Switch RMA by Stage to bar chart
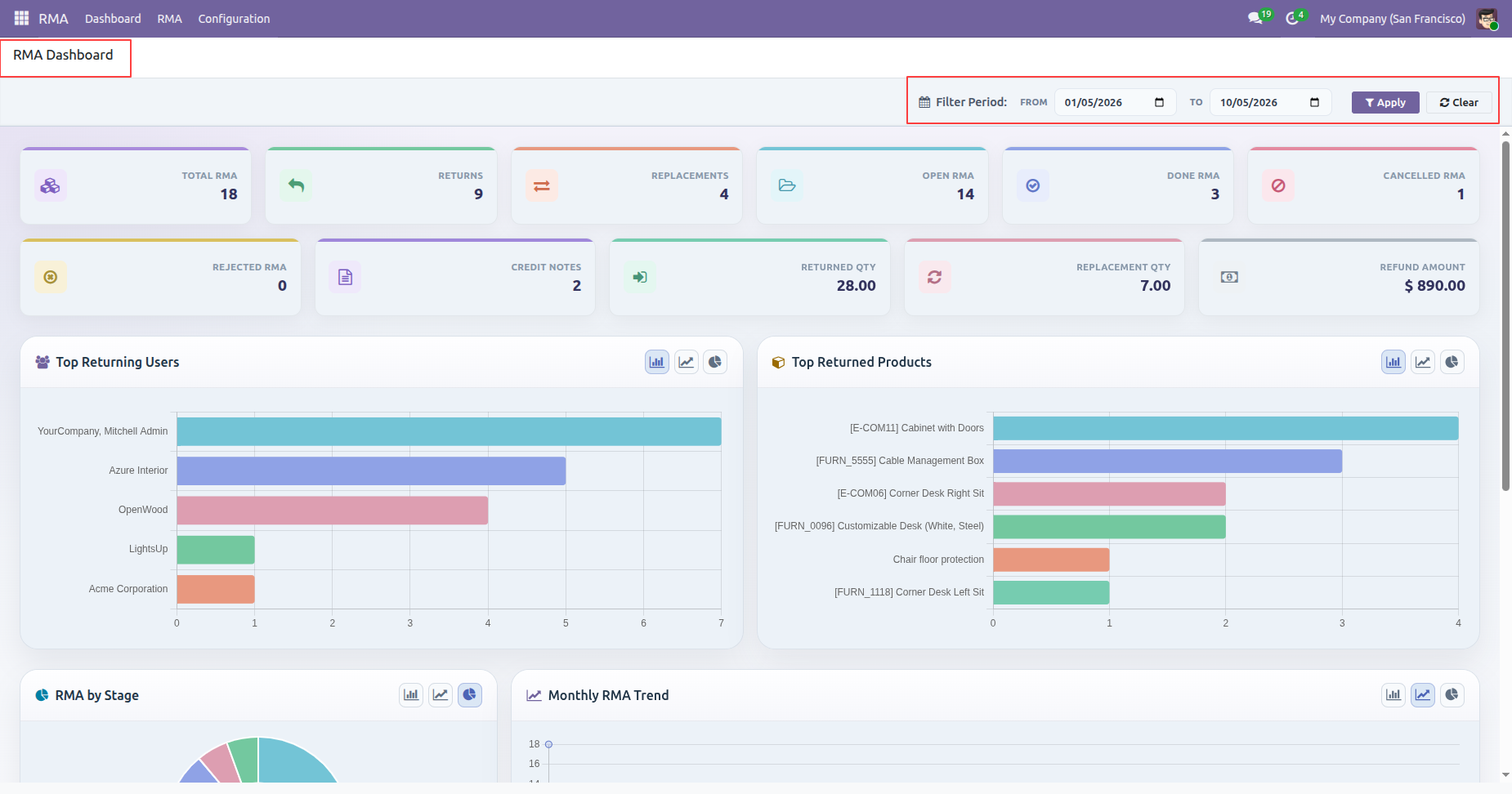The height and width of the screenshot is (794, 1512). click(x=411, y=695)
